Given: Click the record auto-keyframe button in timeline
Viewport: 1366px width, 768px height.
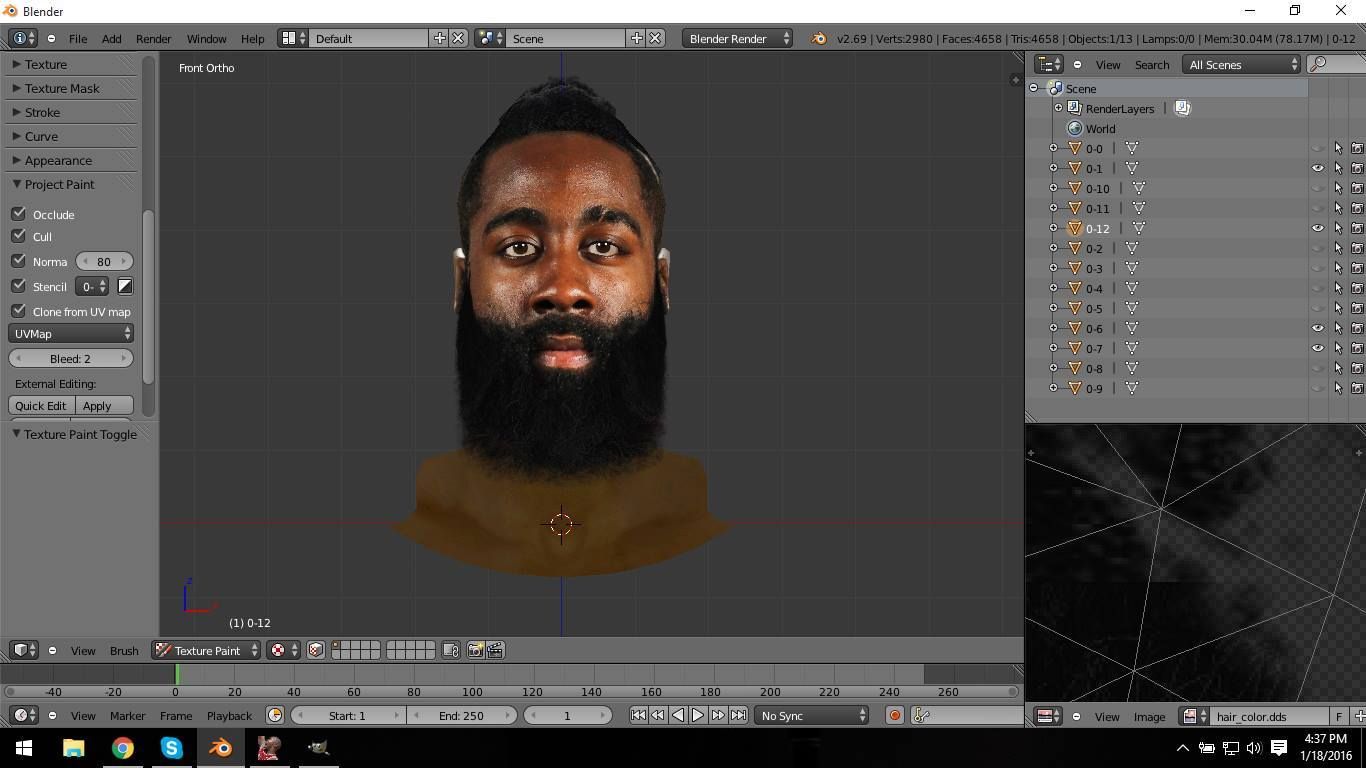Looking at the screenshot, I should coord(894,715).
